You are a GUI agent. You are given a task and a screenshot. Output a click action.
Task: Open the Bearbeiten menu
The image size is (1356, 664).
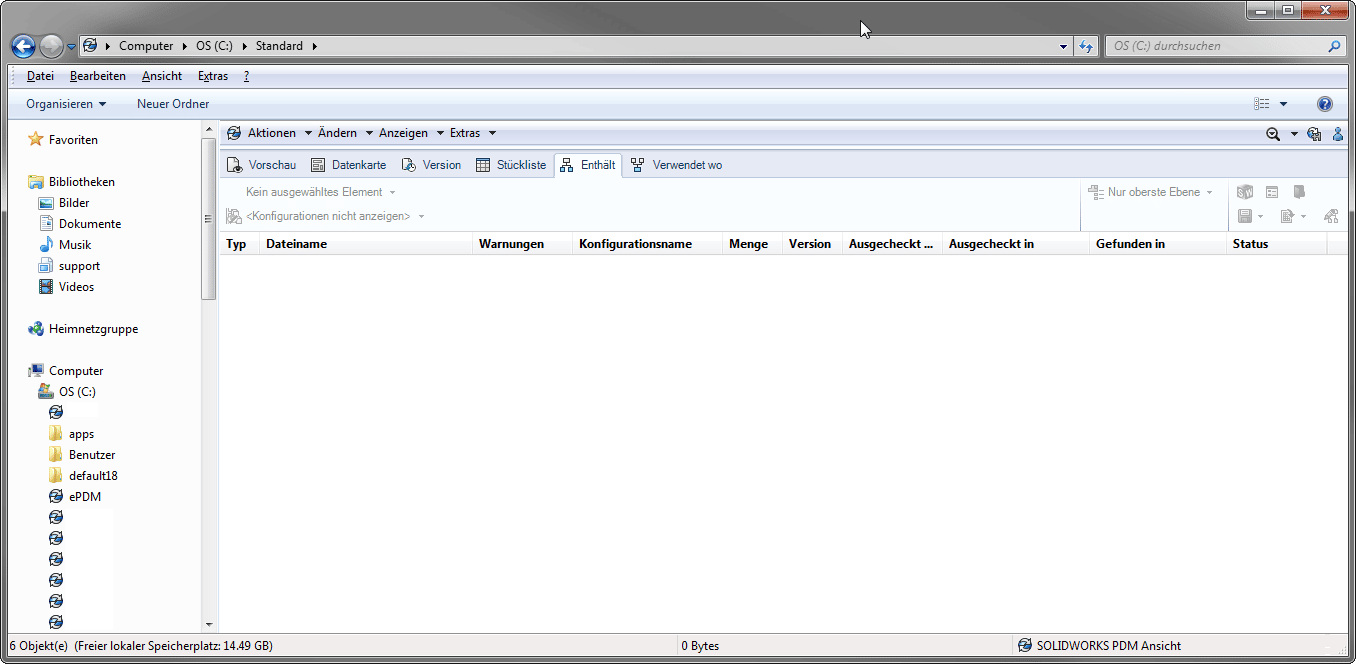tap(98, 76)
